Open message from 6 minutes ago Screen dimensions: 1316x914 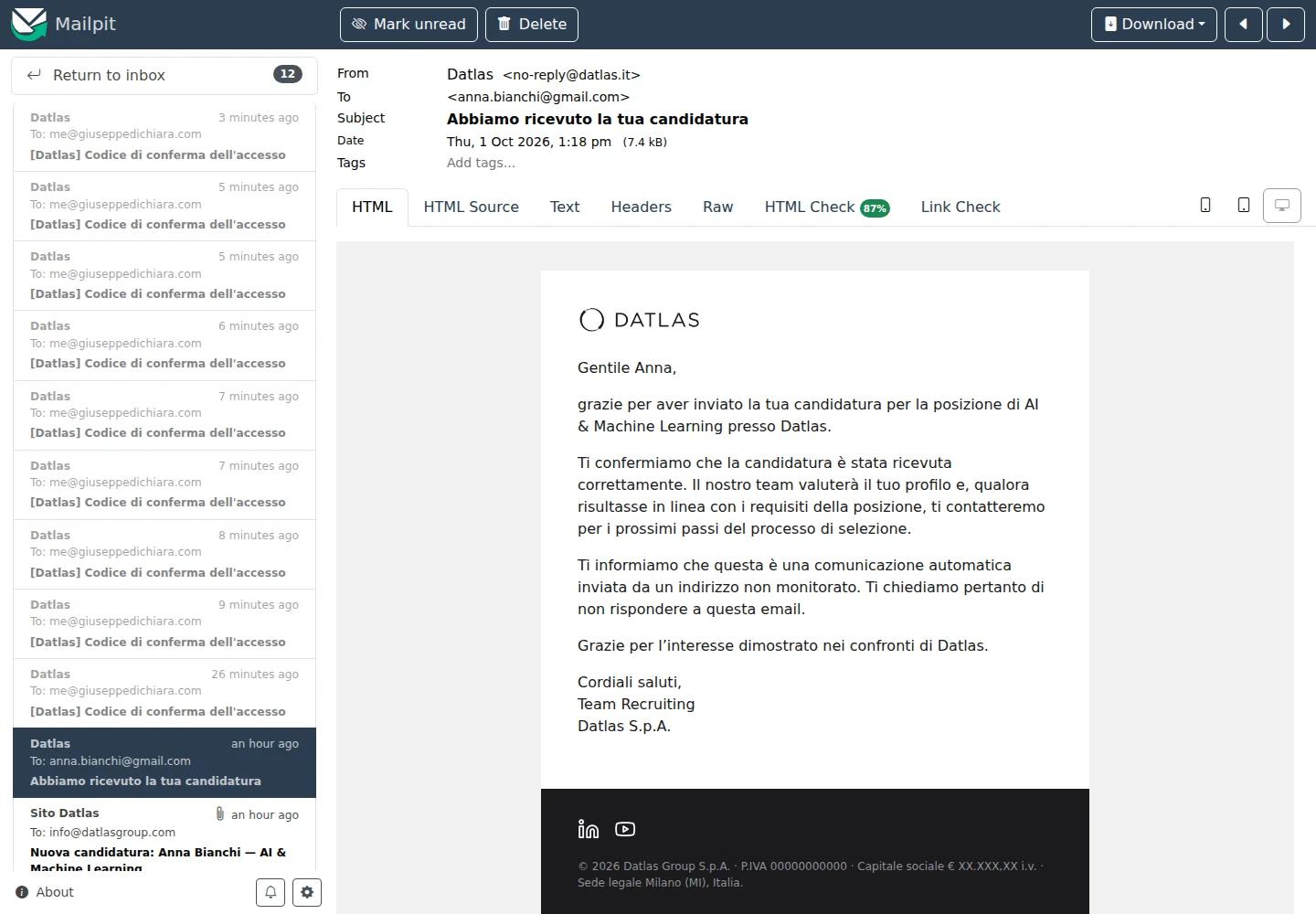(164, 345)
